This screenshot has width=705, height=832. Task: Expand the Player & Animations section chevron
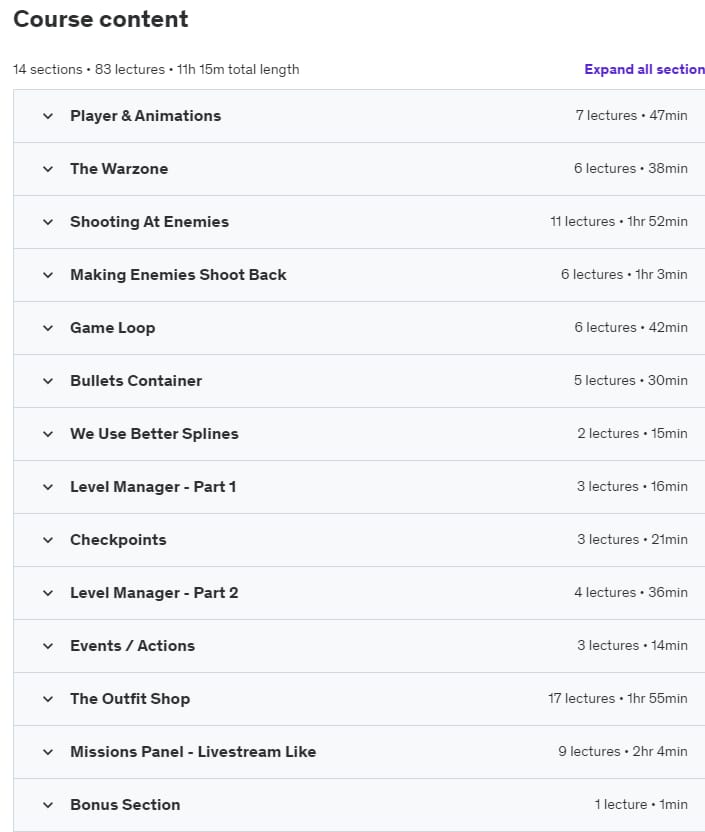tap(48, 116)
